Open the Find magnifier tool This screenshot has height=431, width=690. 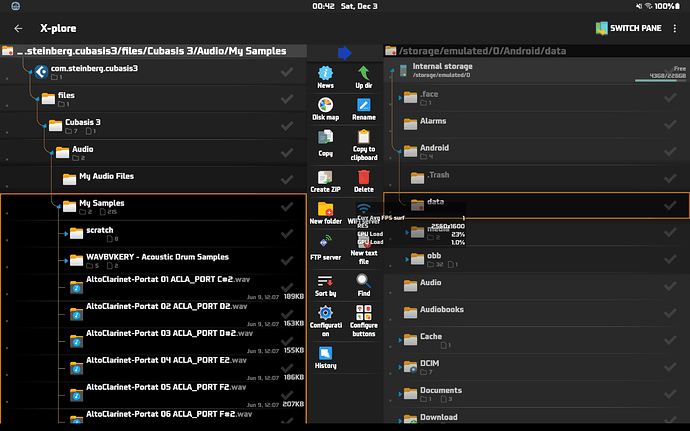click(x=364, y=284)
